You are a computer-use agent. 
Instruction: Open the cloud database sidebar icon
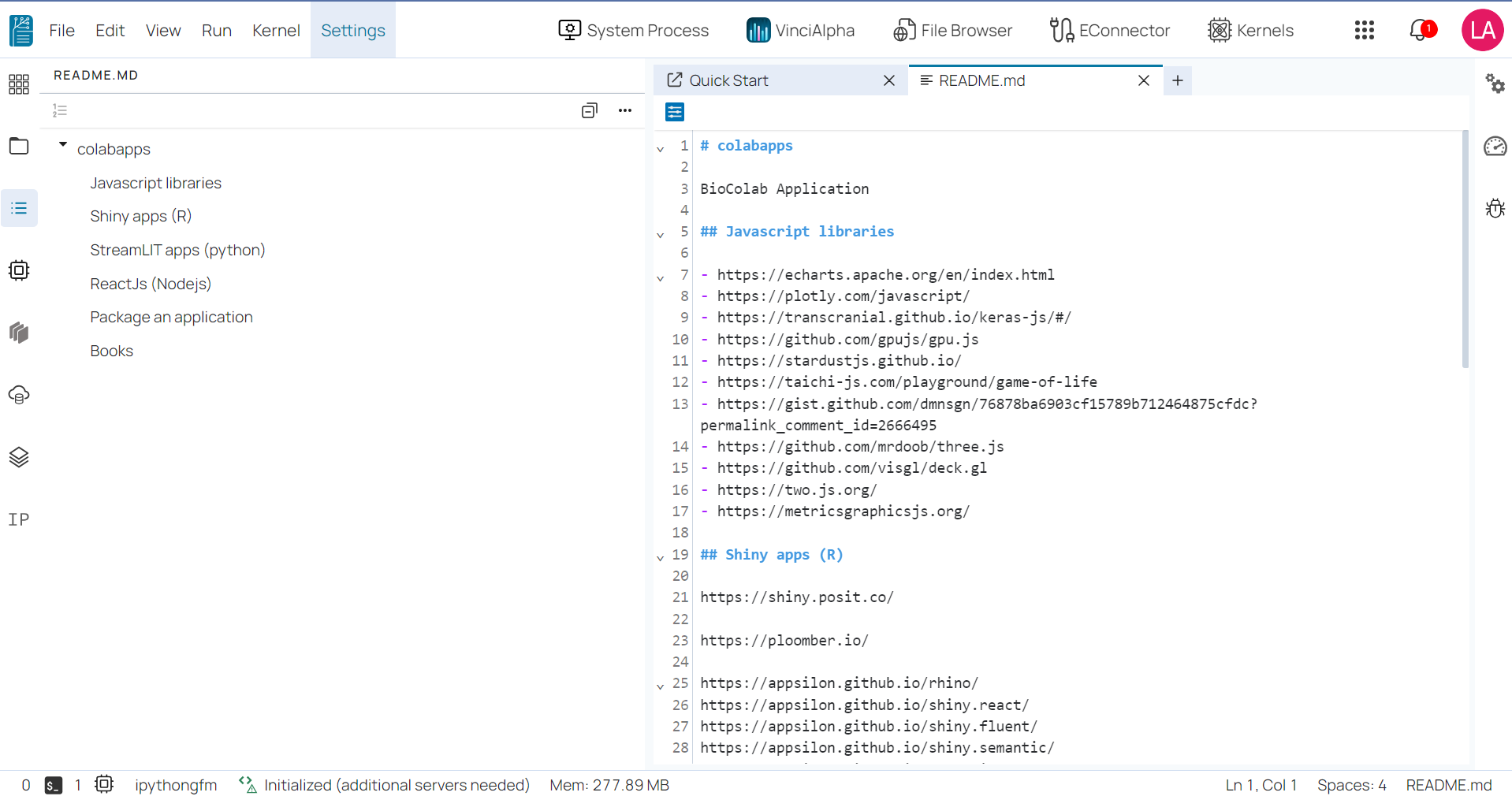19,395
